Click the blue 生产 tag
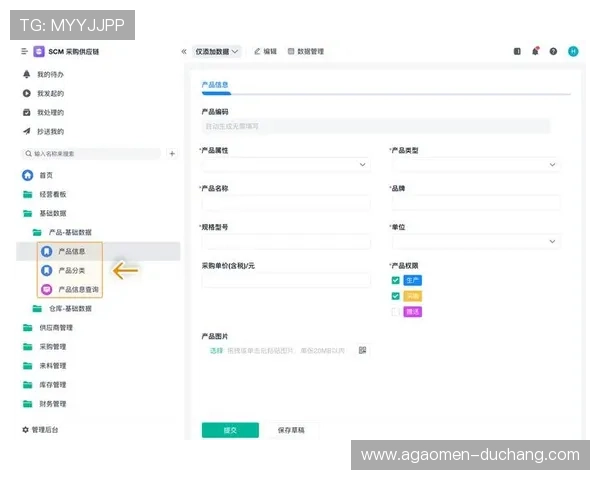 pyautogui.click(x=412, y=280)
